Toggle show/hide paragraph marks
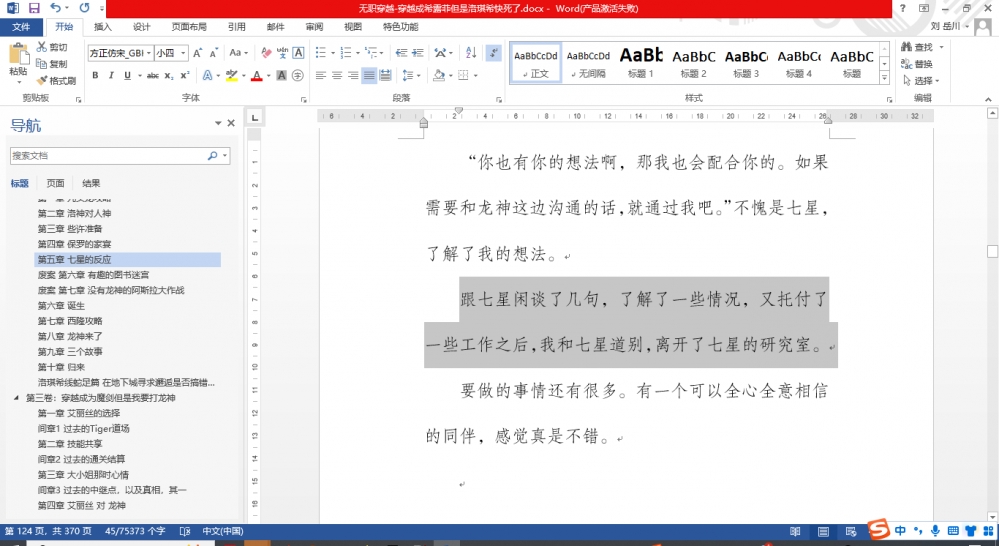 point(494,53)
